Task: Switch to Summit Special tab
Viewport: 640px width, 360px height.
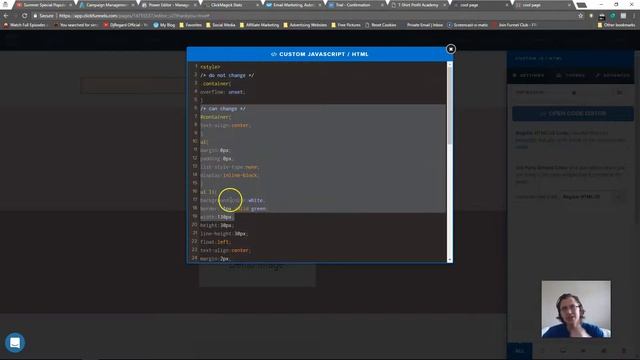Action: 43,5
